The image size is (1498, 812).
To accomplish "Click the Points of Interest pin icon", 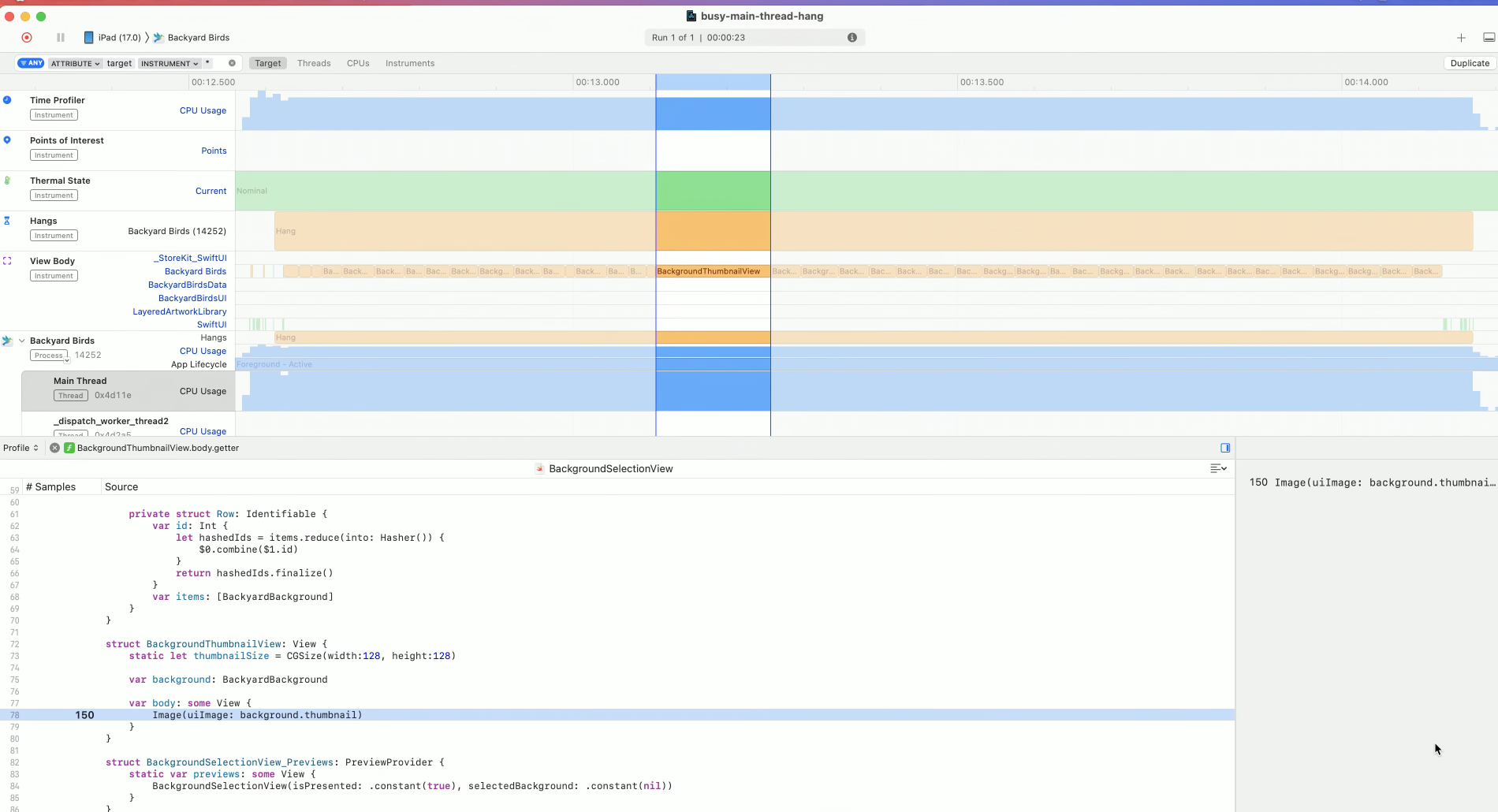I will 7,140.
